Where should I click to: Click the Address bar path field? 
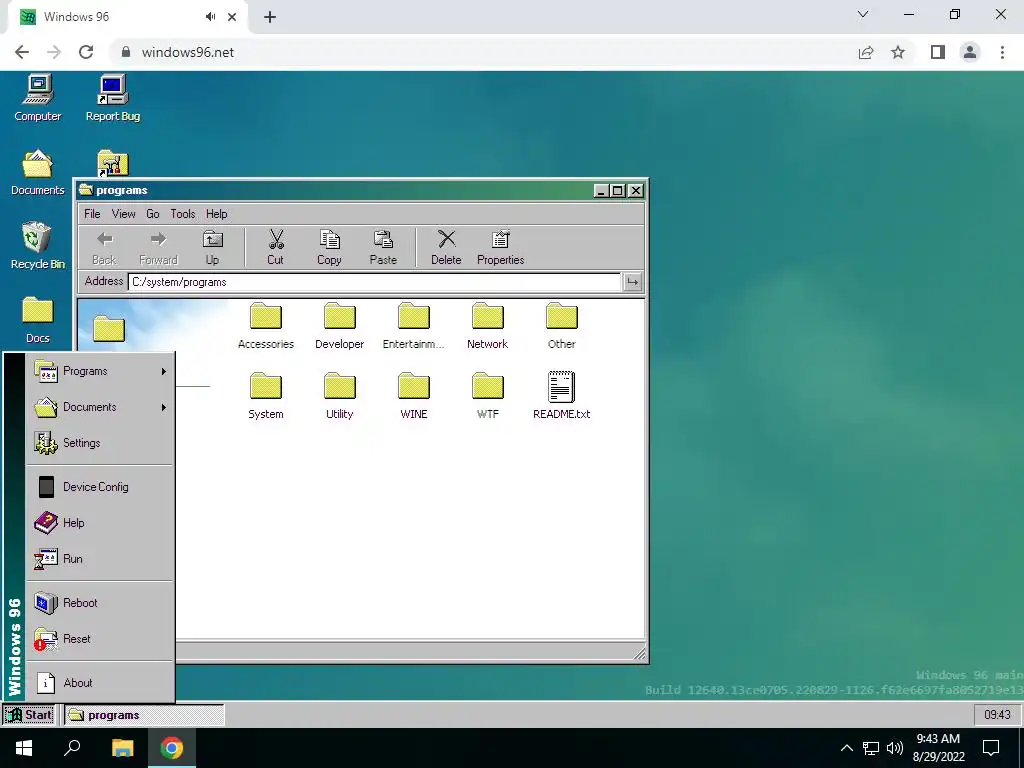pos(374,282)
